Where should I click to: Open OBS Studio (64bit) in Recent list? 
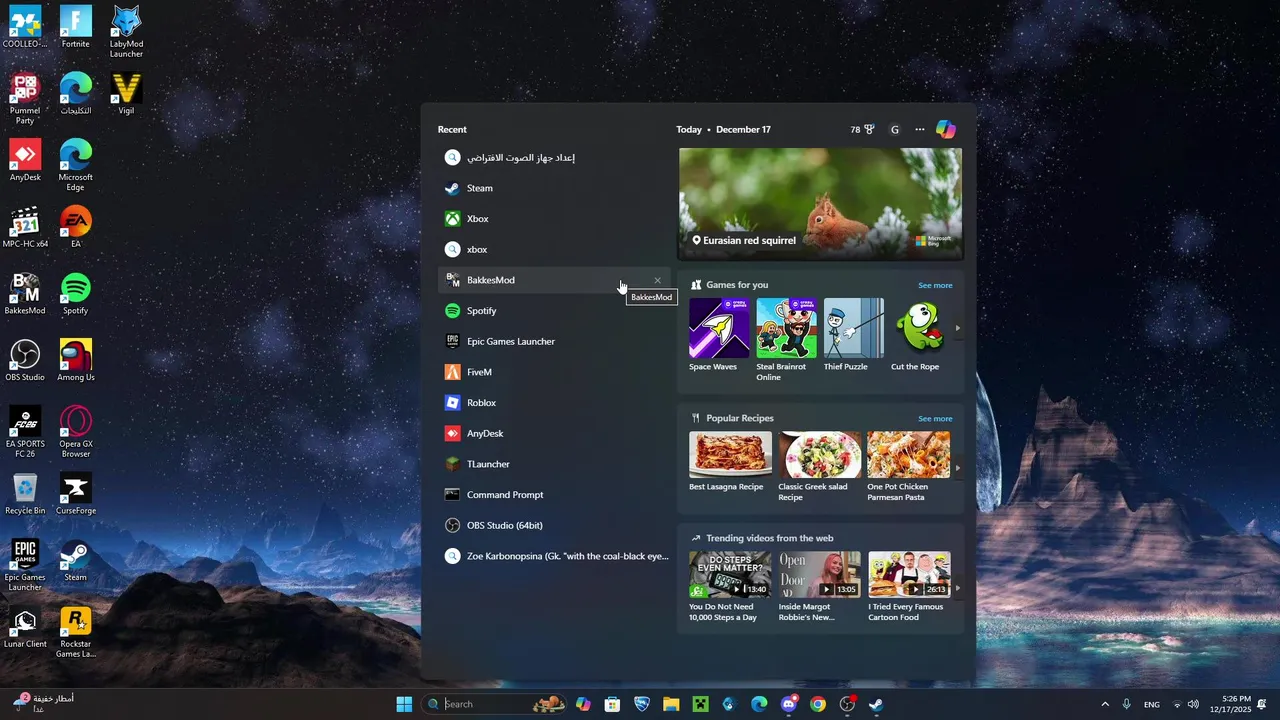554,525
